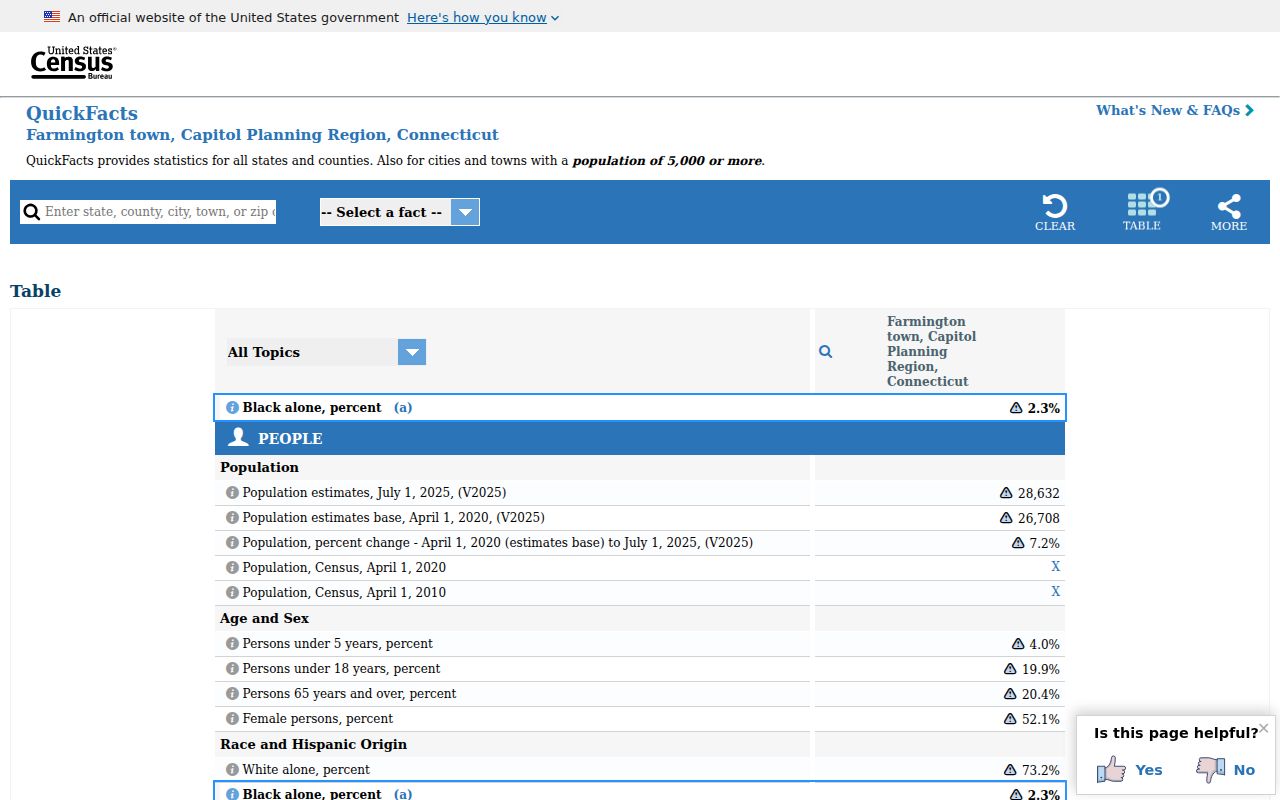The width and height of the screenshot is (1280, 800).
Task: Click the Farmington town column header text
Action: (931, 351)
